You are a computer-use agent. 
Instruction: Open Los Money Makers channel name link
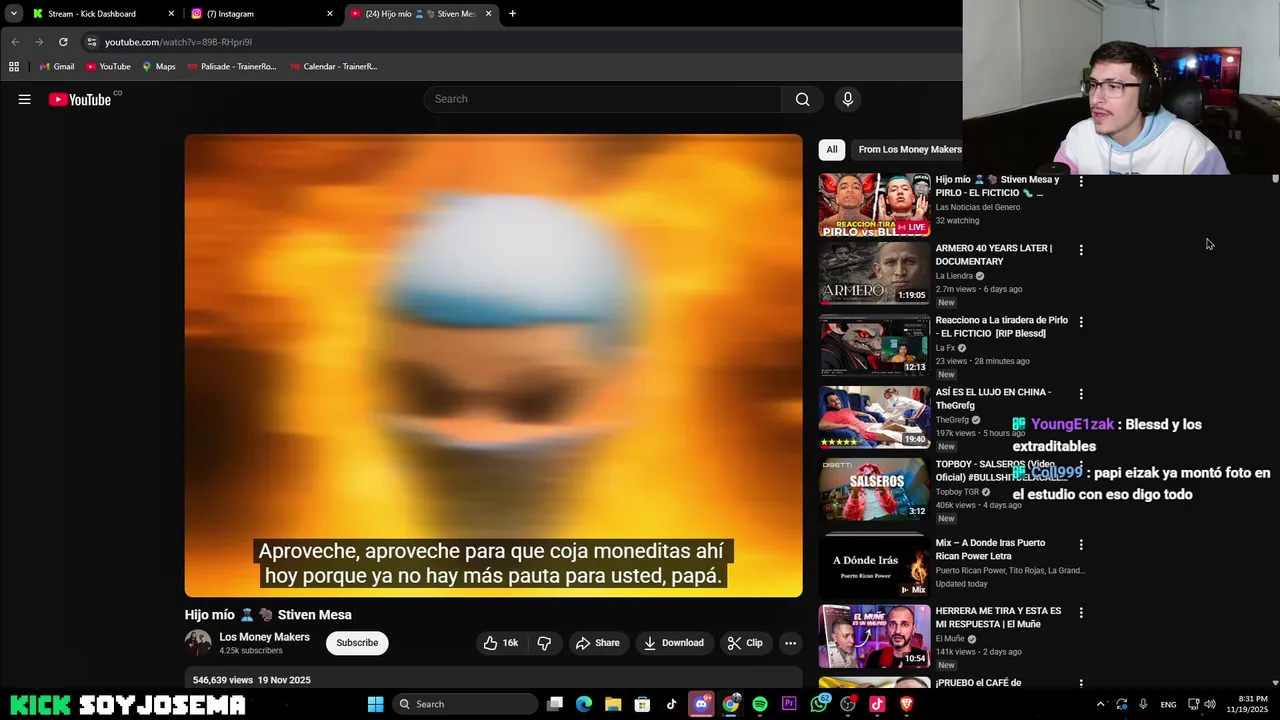264,637
